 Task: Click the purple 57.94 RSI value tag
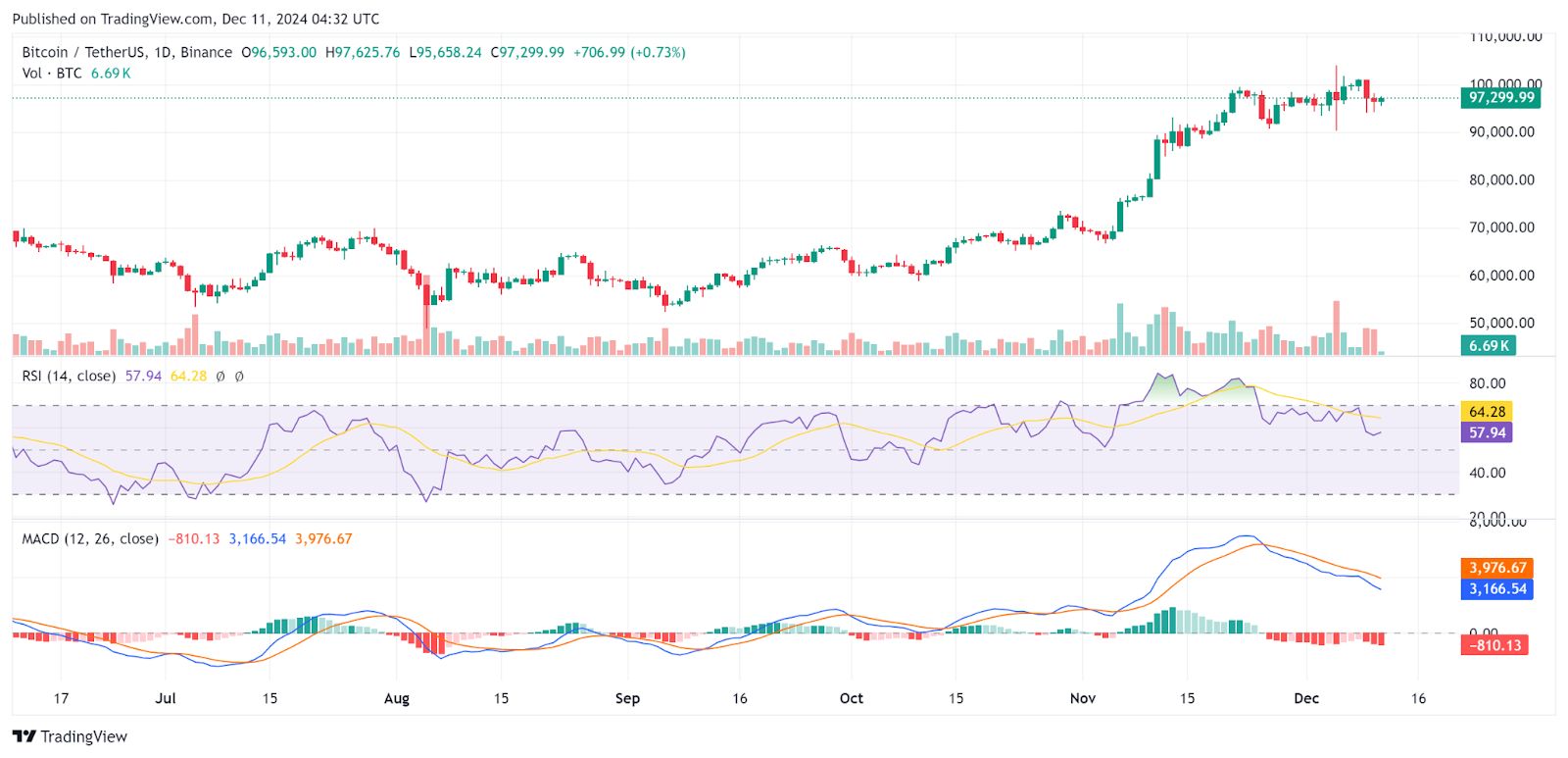tap(1487, 432)
